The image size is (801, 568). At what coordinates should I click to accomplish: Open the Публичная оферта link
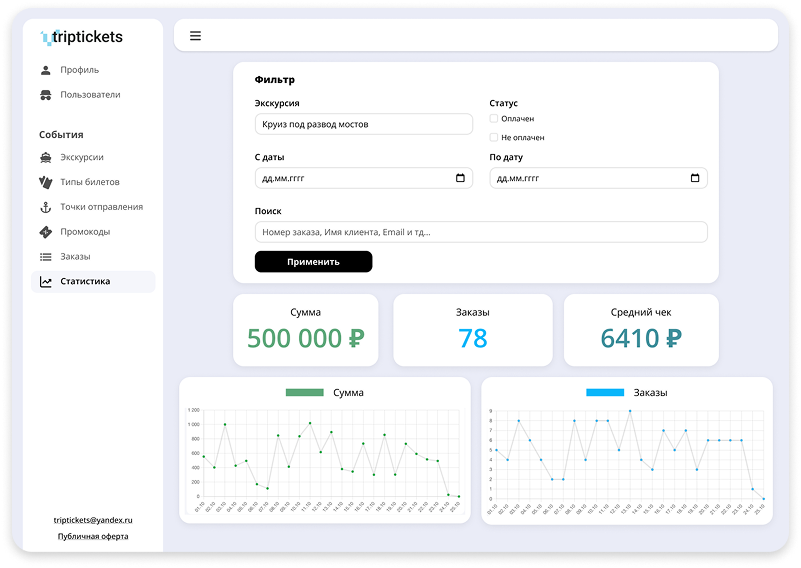[93, 536]
